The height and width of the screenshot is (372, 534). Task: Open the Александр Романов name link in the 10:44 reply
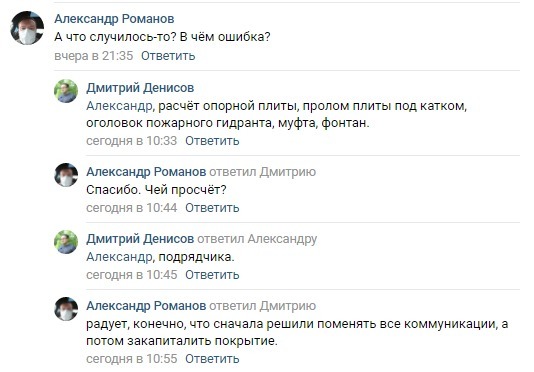(146, 172)
